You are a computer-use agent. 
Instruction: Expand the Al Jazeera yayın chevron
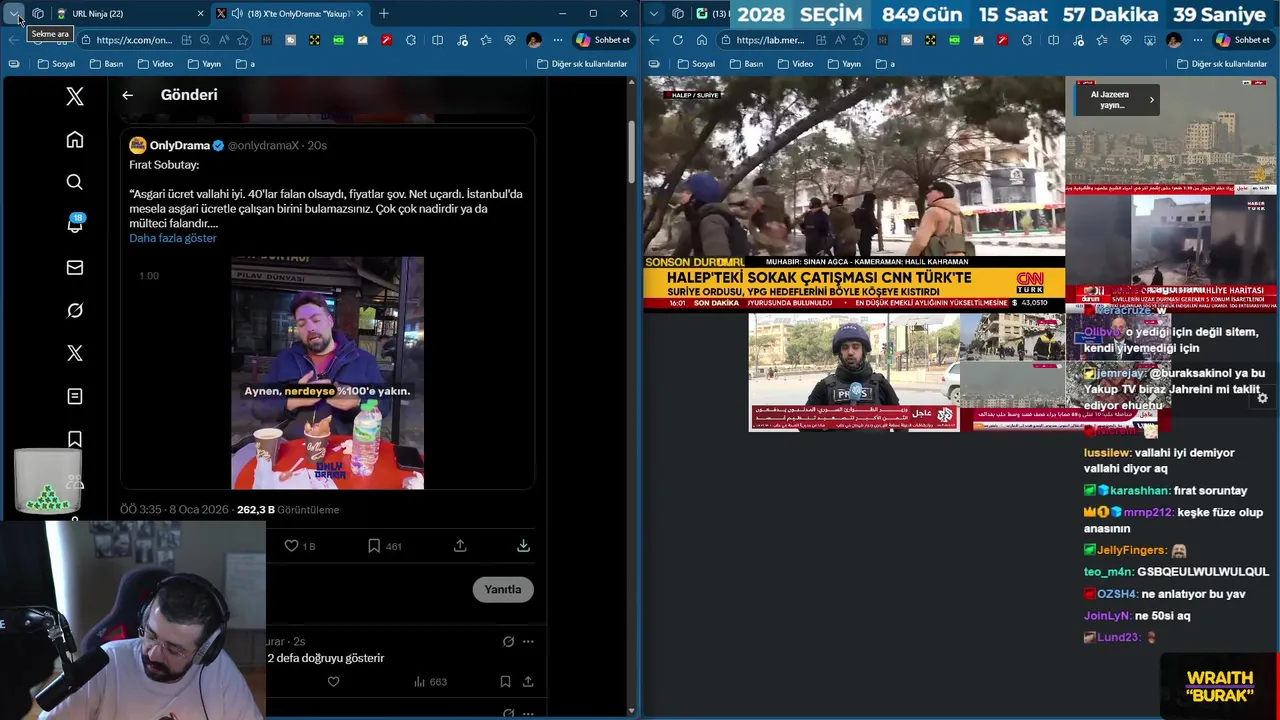tap(1151, 99)
